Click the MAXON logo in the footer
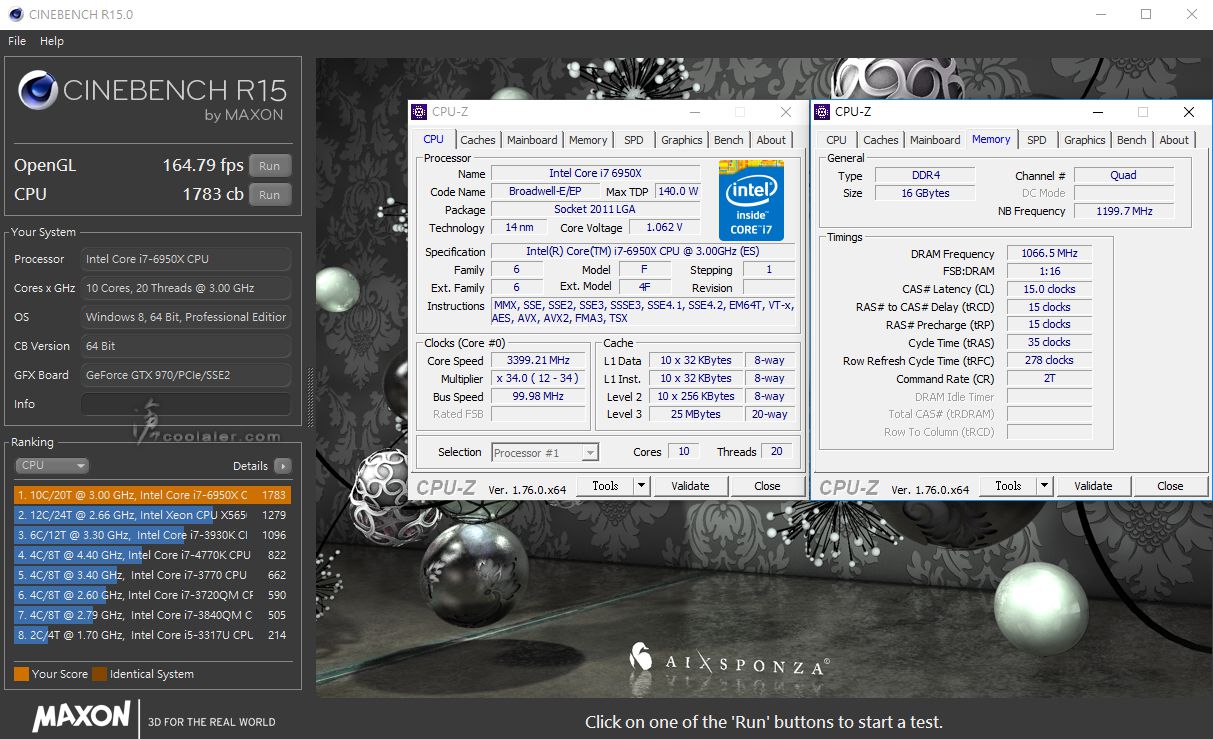The image size is (1213, 739). 81,717
